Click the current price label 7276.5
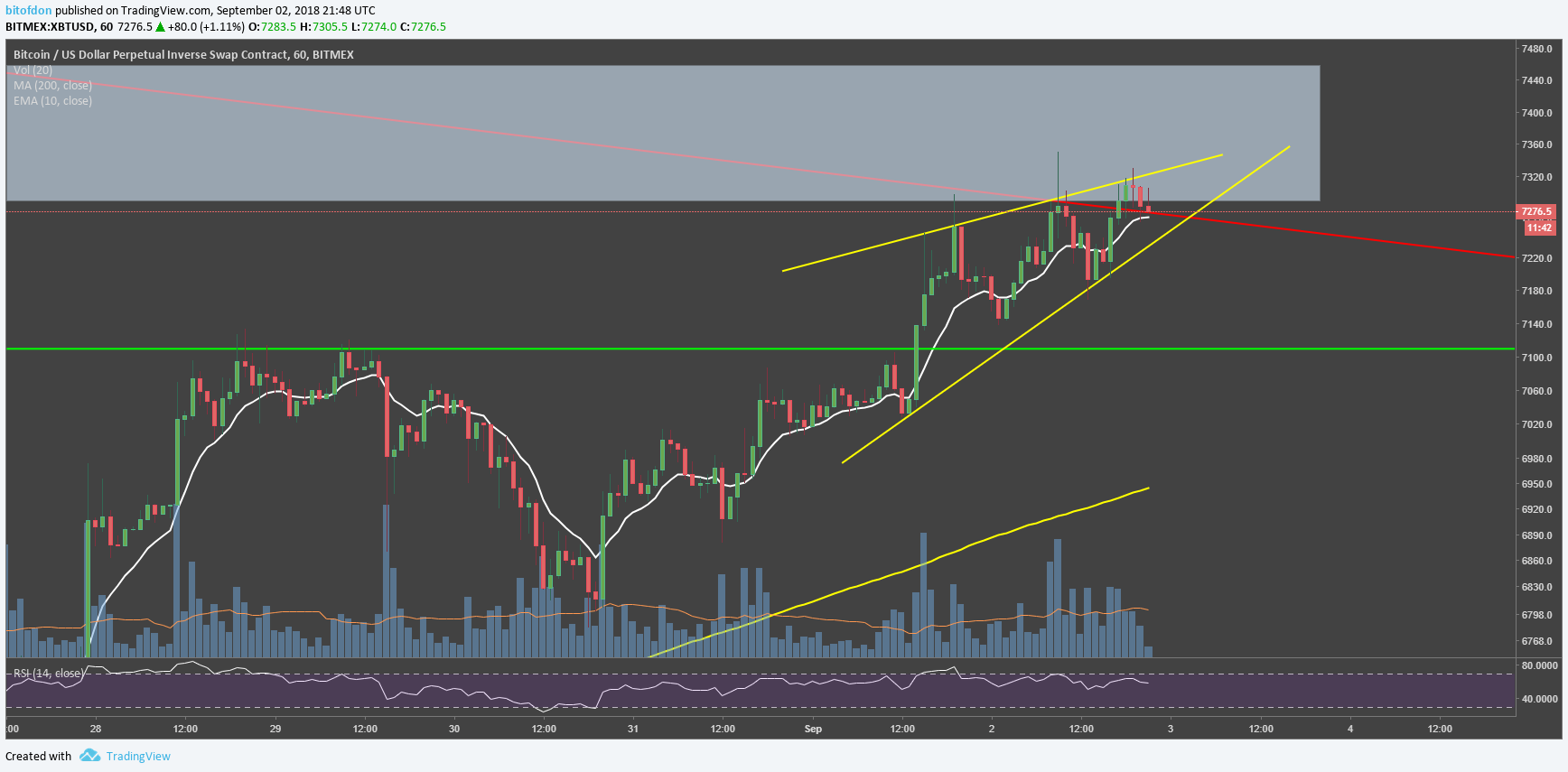 click(1536, 212)
